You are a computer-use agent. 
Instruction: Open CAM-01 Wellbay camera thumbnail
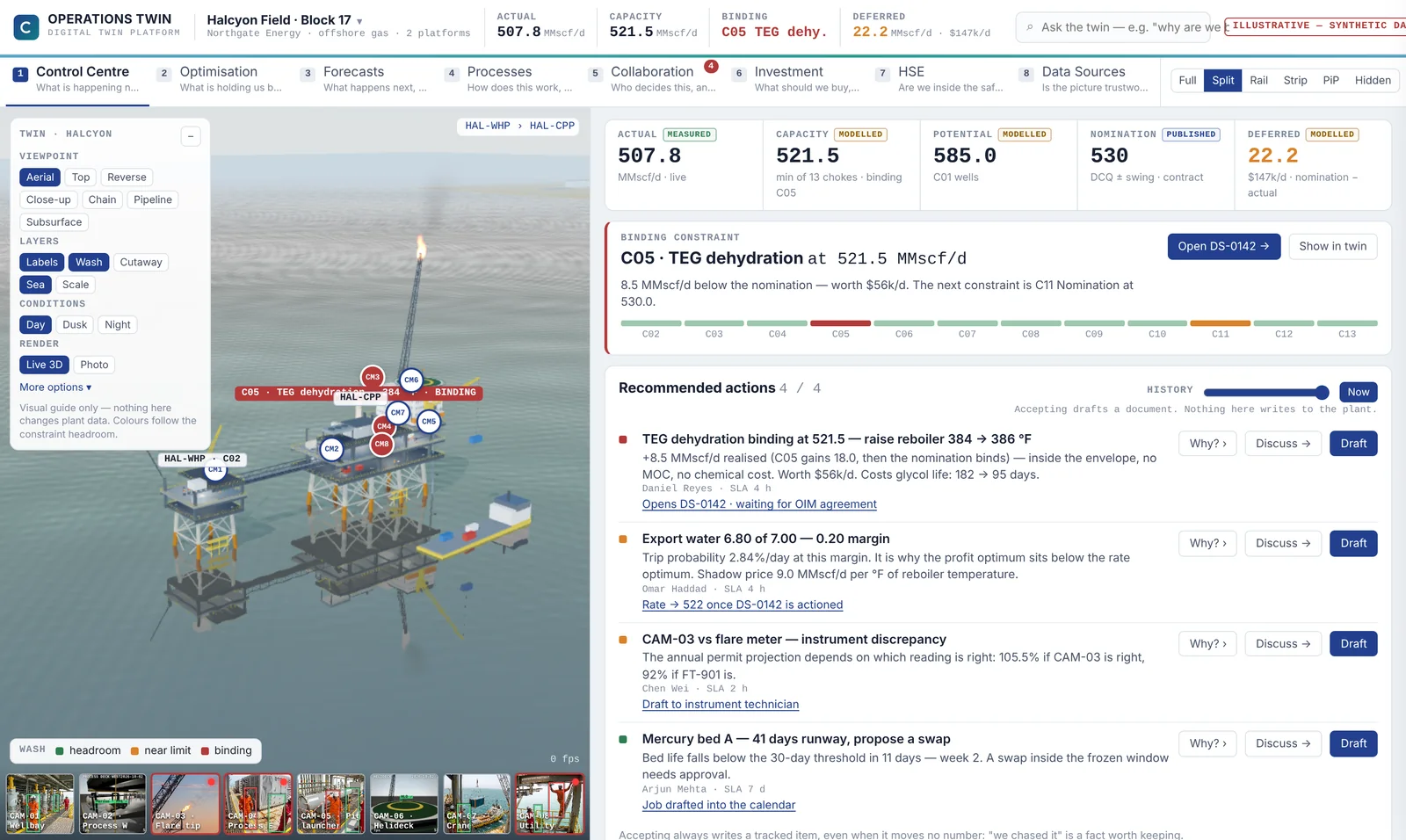(x=40, y=803)
